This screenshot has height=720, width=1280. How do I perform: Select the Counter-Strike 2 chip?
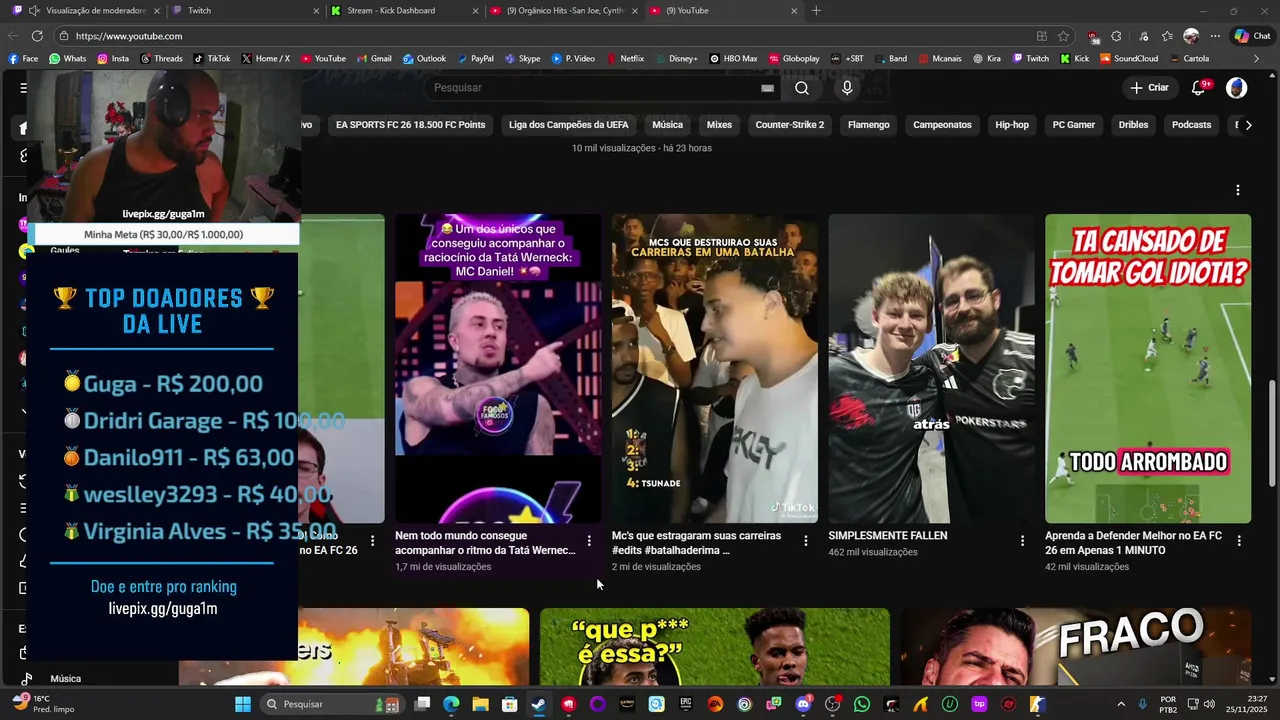[790, 125]
